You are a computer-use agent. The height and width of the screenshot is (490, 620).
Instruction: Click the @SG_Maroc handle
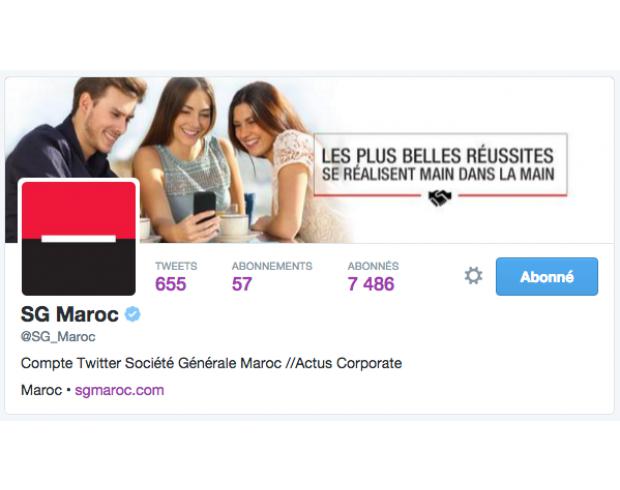click(58, 337)
